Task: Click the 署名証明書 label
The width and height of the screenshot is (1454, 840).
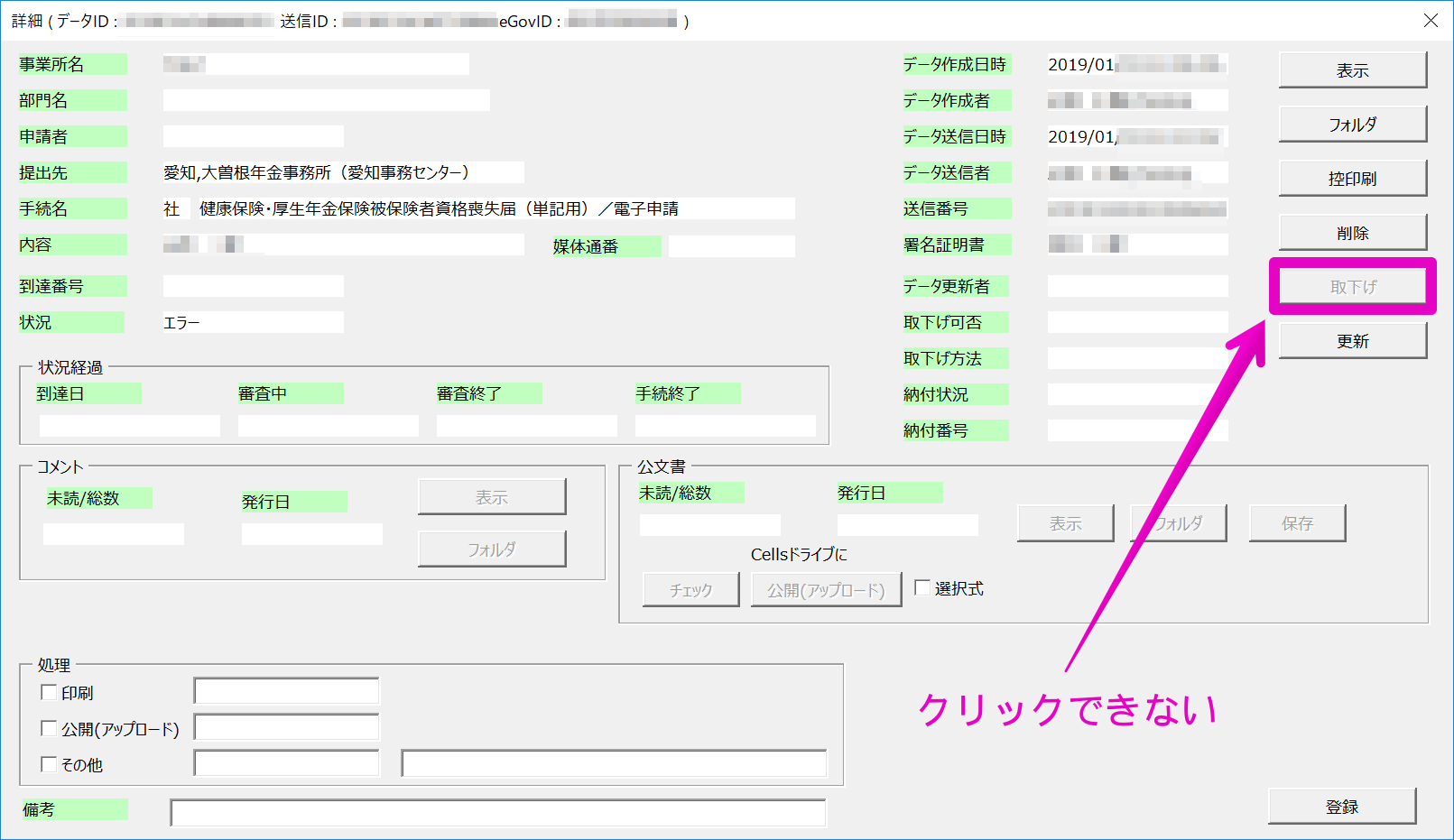Action: click(x=957, y=245)
